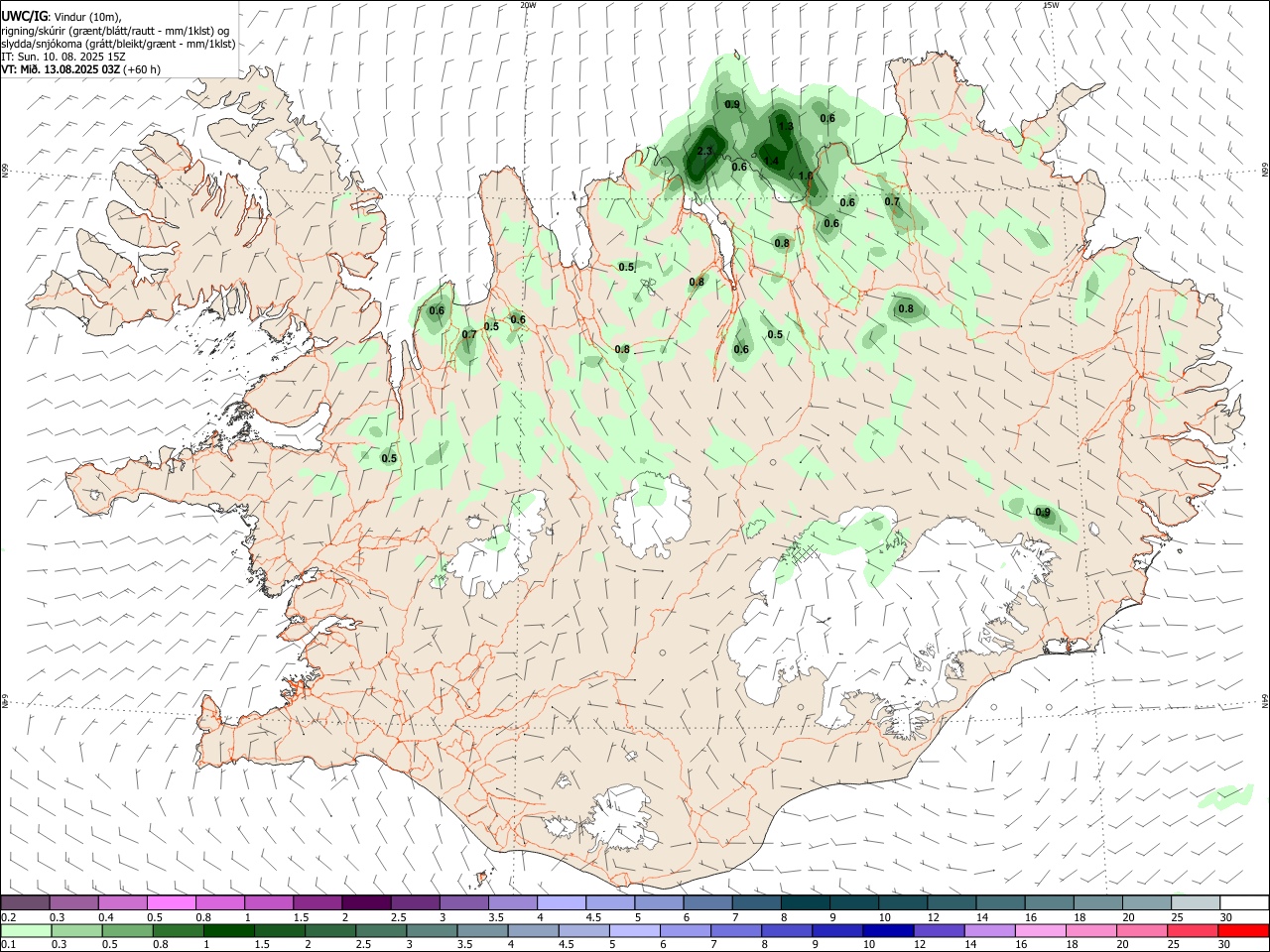Pick the bright red 30 swatch in the bottom legend row
The width and height of the screenshot is (1270, 952).
(x=1243, y=931)
